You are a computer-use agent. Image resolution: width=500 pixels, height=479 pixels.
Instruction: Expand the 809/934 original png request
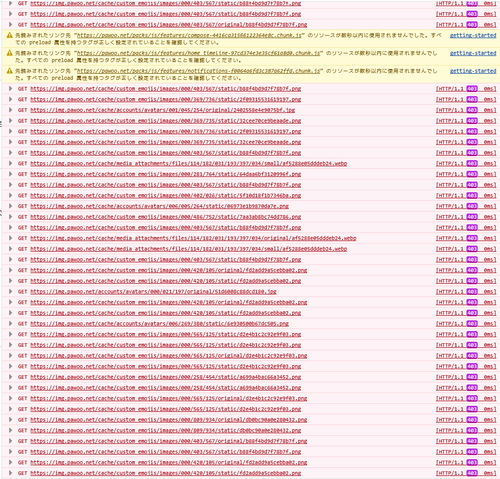pyautogui.click(x=10, y=420)
